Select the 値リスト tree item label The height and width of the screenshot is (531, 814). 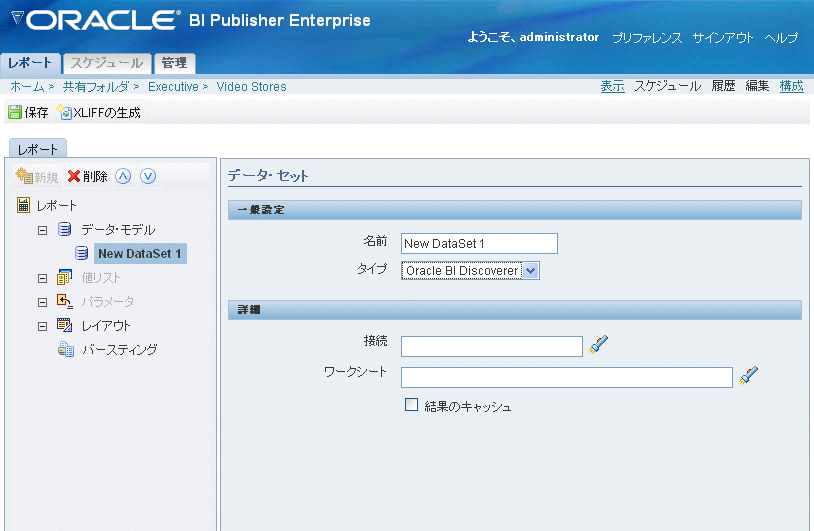click(101, 278)
